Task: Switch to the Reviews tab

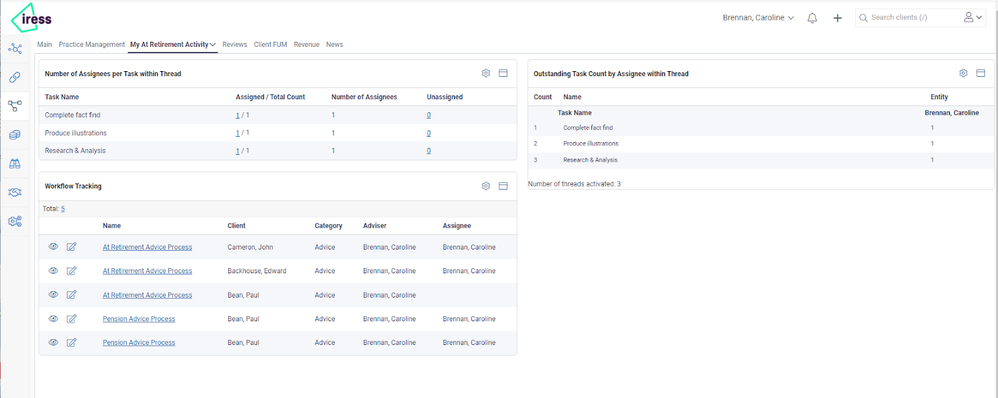Action: coord(235,45)
